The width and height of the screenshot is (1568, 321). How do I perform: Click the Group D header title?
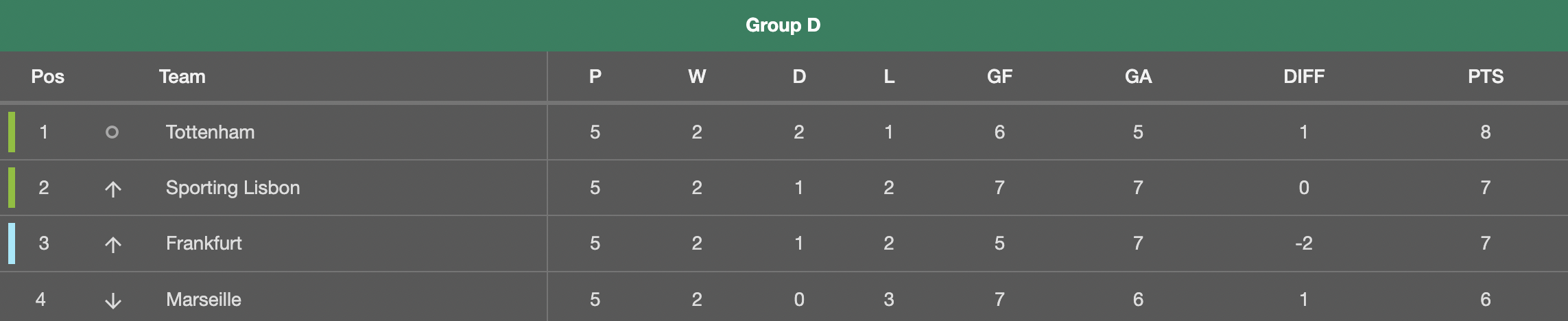pyautogui.click(x=783, y=25)
